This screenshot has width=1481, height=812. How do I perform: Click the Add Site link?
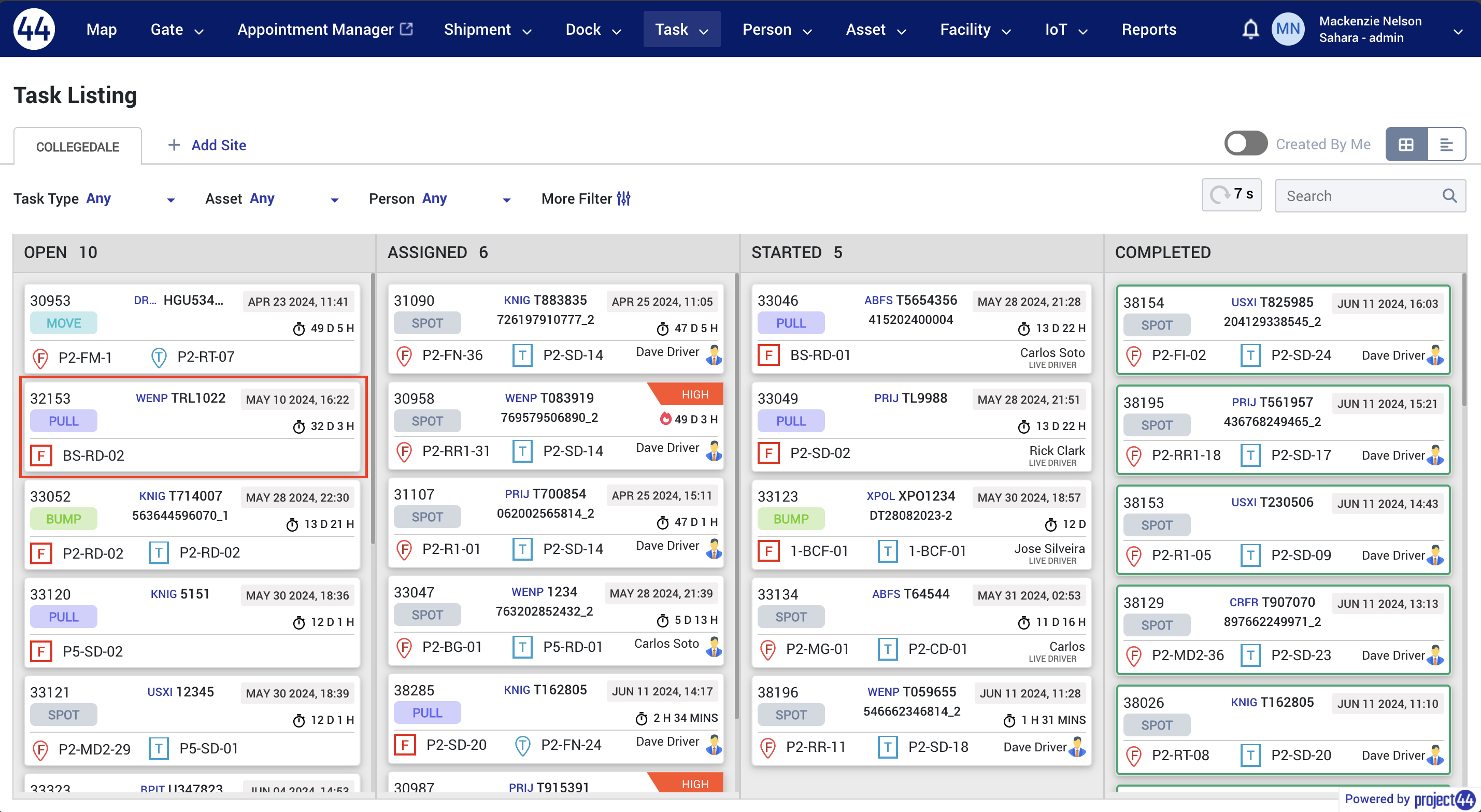[x=219, y=145]
